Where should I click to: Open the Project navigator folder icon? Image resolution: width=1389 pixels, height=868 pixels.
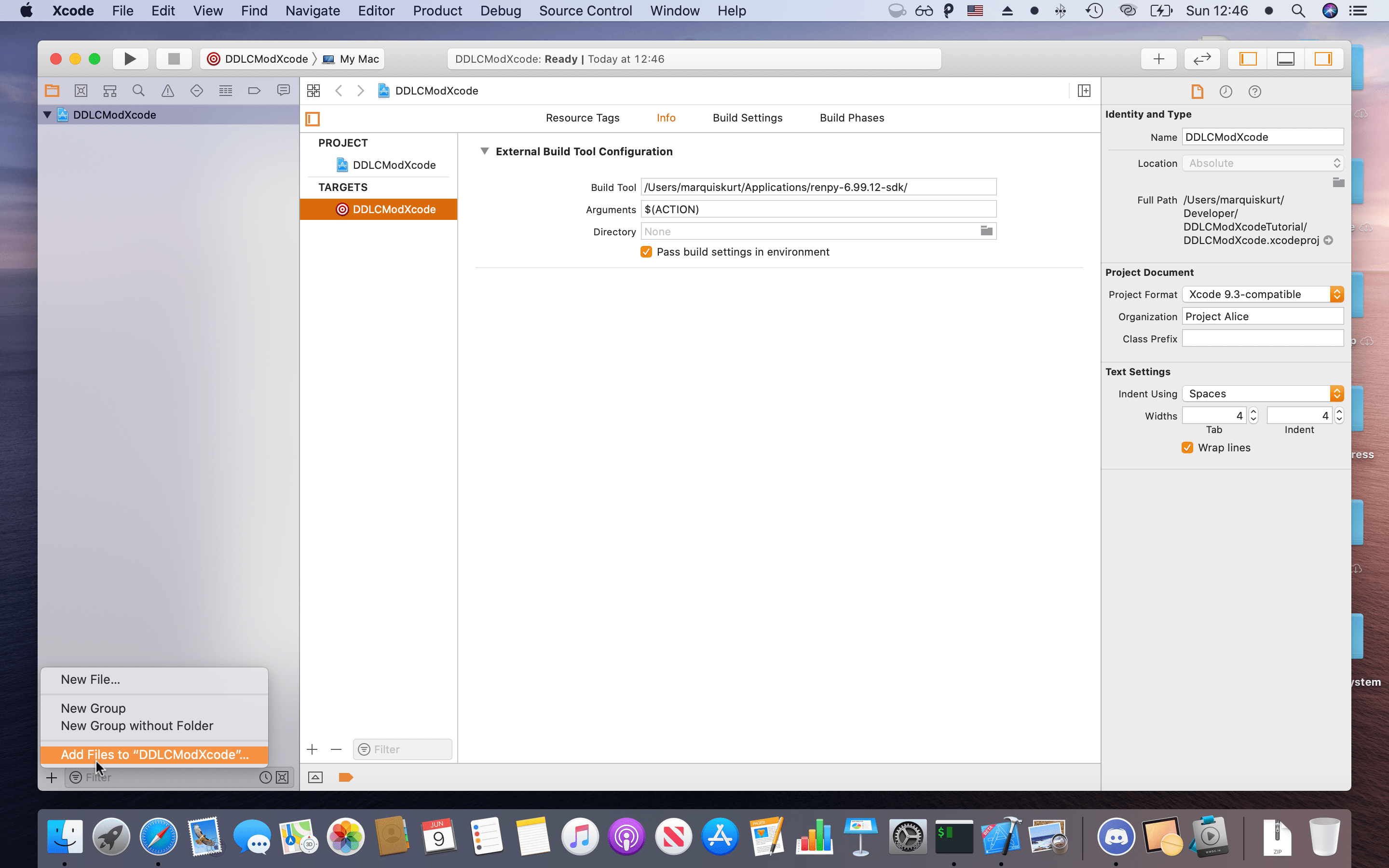(52, 91)
